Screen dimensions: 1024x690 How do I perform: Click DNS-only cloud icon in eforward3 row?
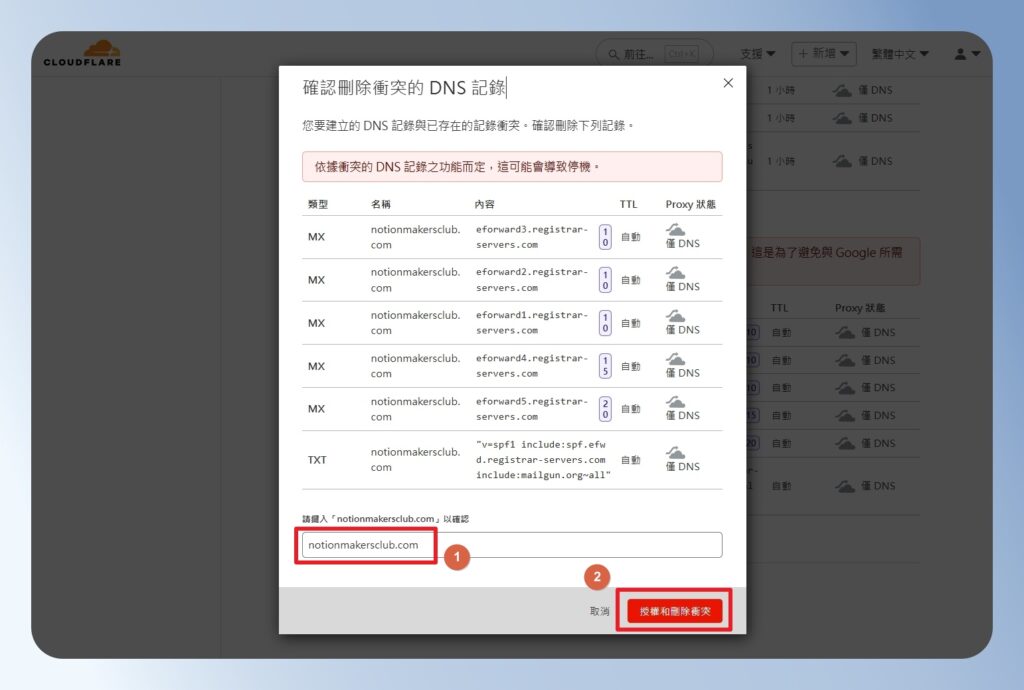[675, 230]
